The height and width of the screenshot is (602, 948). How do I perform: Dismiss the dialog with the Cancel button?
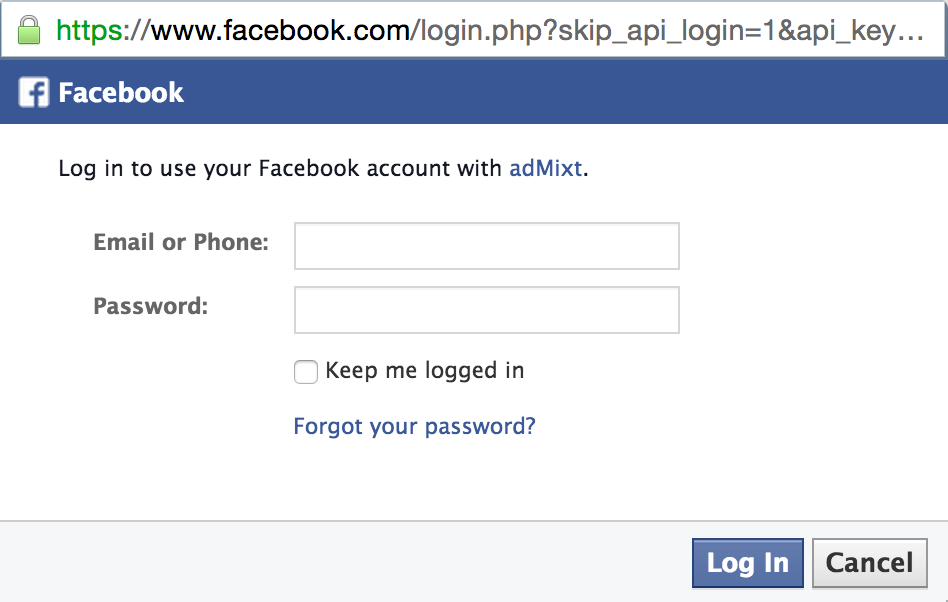click(x=869, y=563)
